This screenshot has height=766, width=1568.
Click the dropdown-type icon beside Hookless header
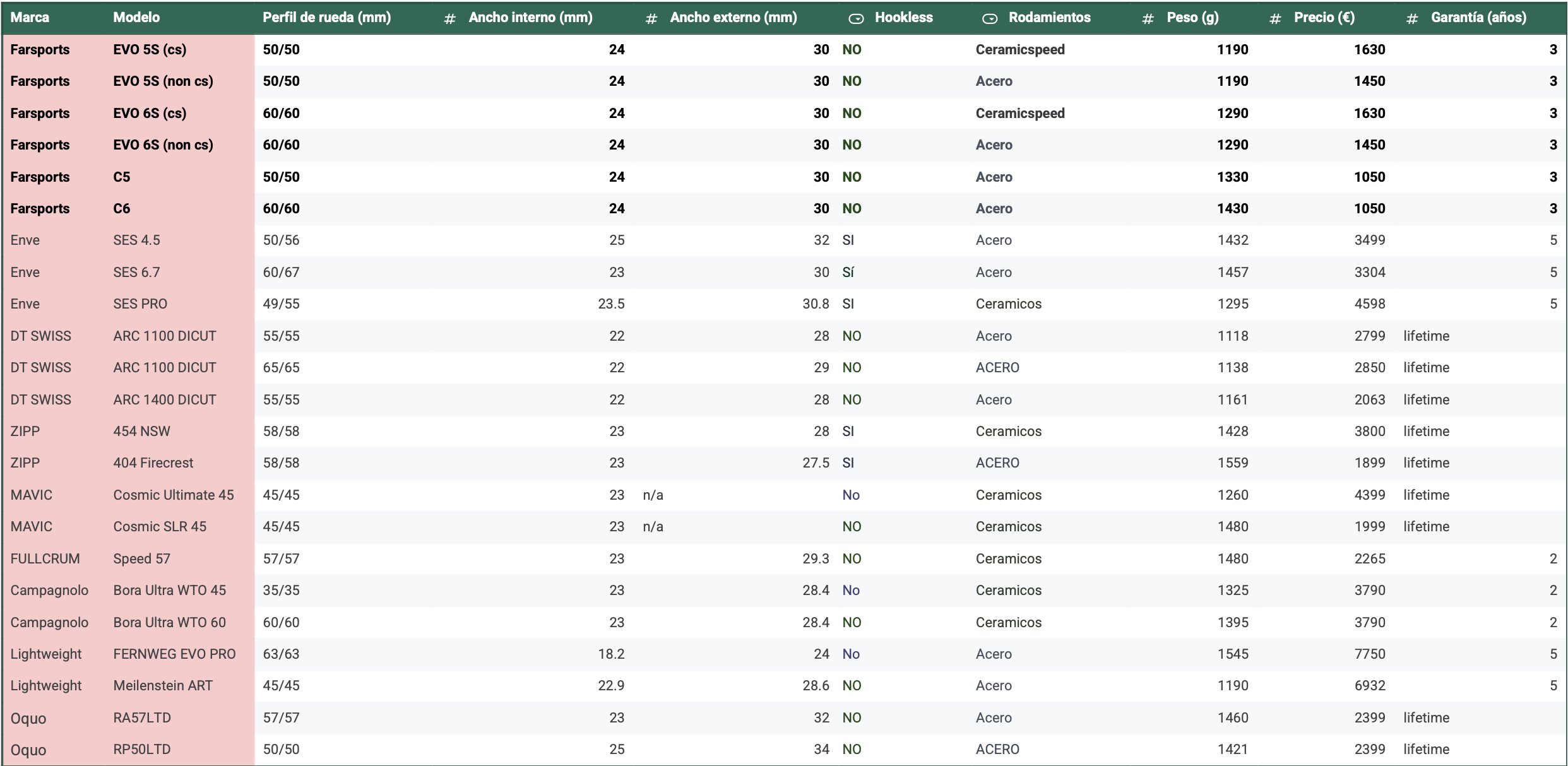(x=856, y=19)
